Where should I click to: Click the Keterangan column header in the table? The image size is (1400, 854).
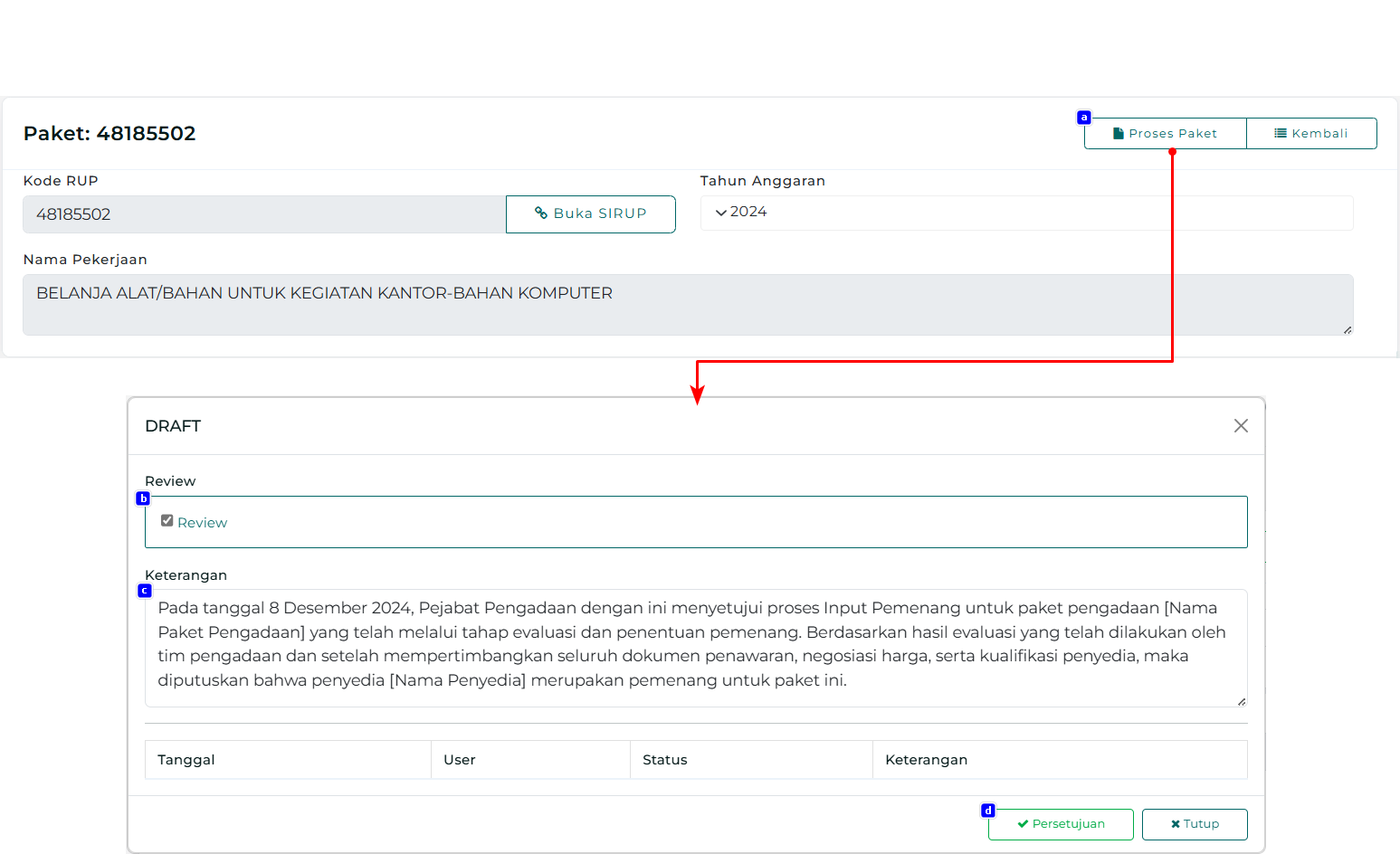(926, 760)
